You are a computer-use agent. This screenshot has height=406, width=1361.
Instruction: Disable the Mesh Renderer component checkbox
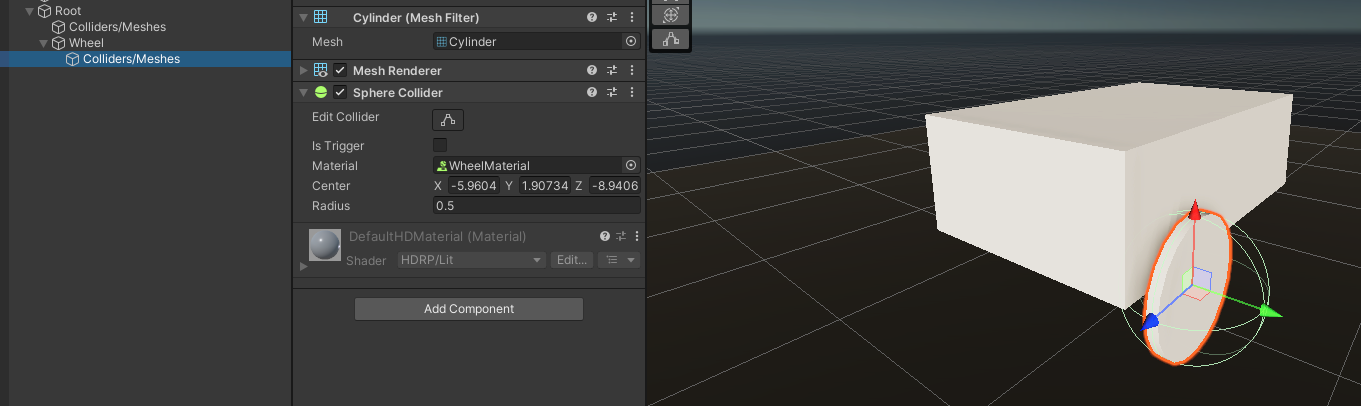(340, 71)
